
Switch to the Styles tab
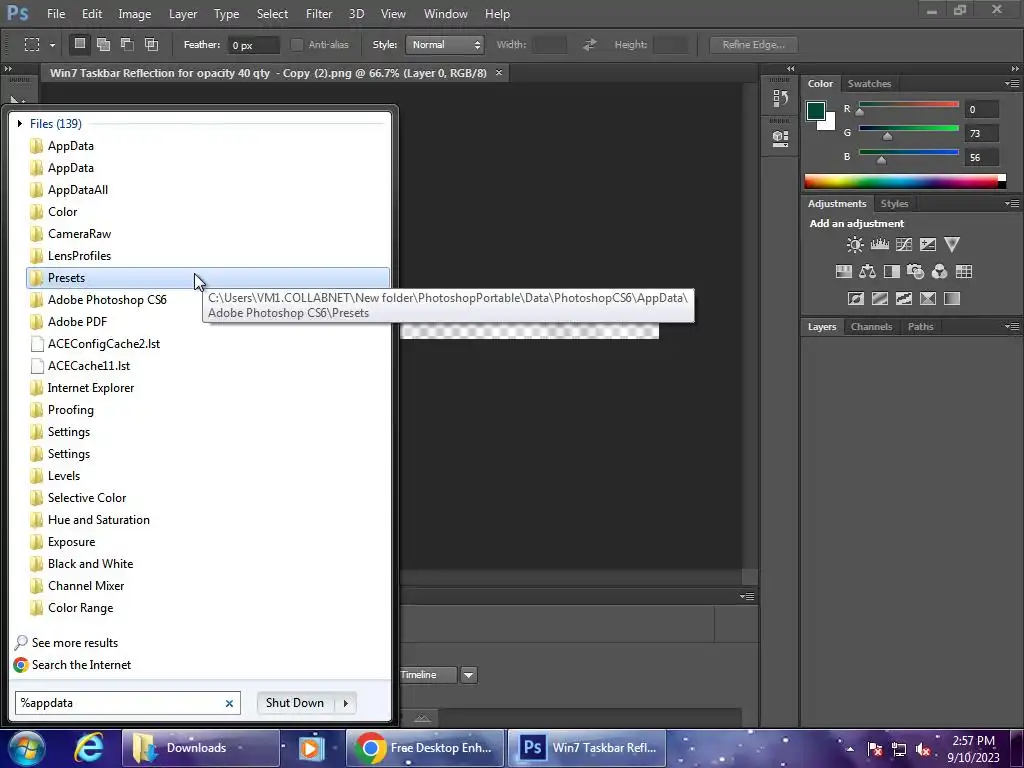[x=894, y=204]
